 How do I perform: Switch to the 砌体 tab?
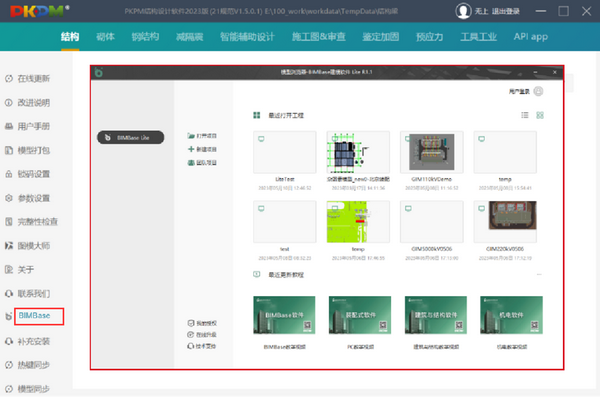point(105,37)
